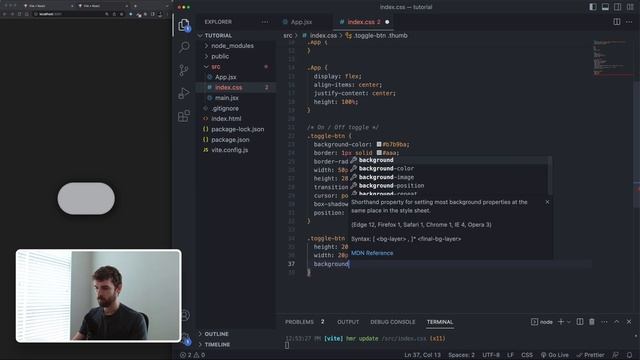Open App.jsx in the file explorer
The height and width of the screenshot is (360, 640).
pos(236,77)
